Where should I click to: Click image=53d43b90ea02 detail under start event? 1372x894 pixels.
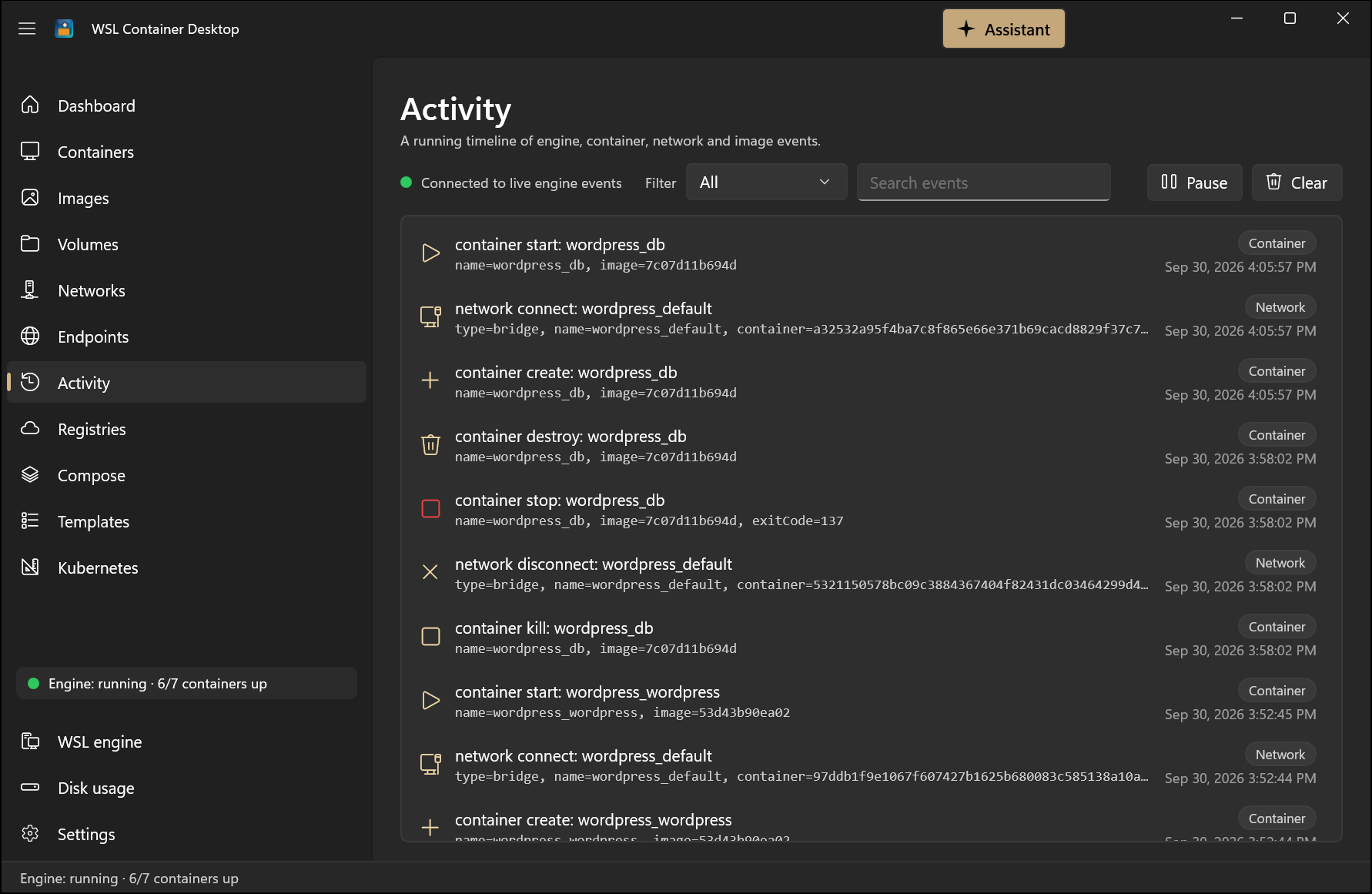coord(721,712)
